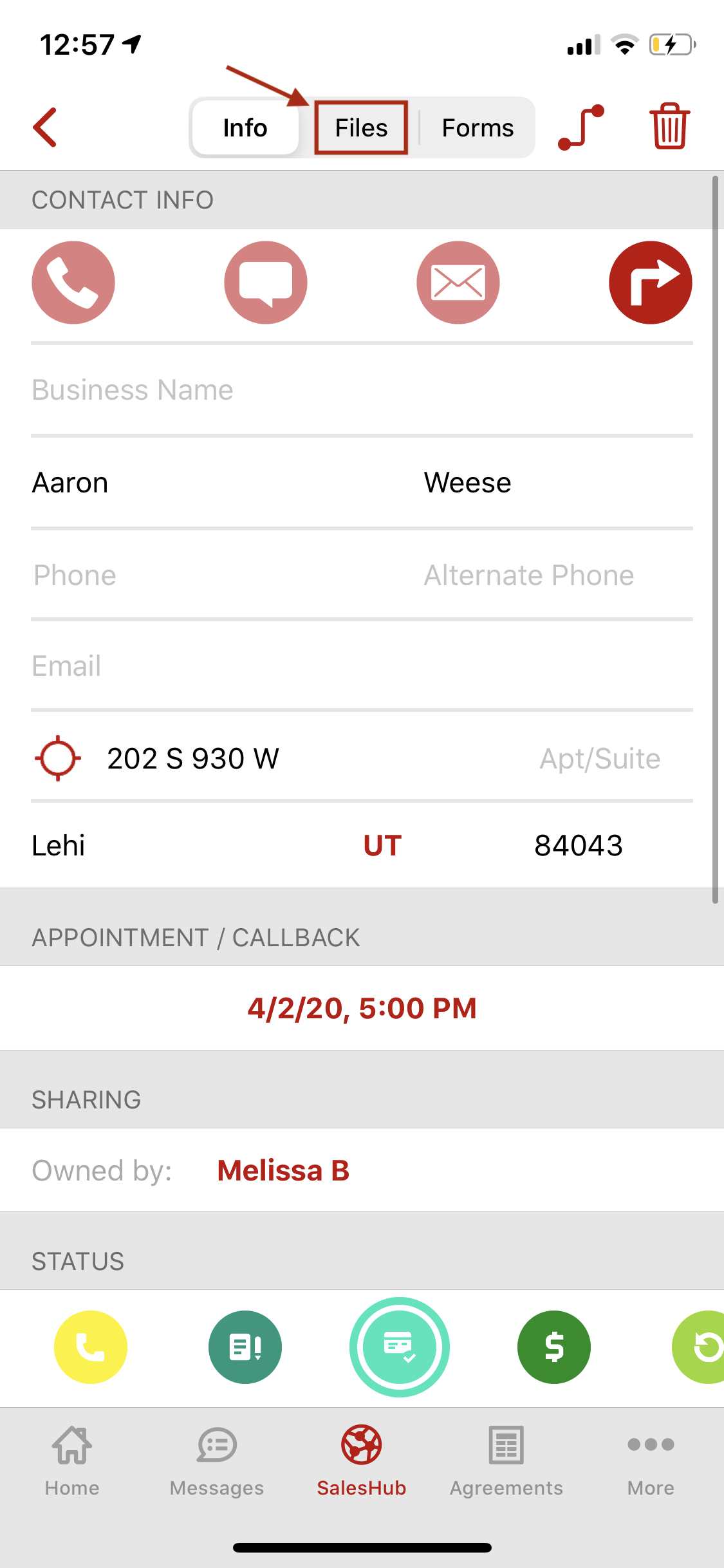
Task: Open the route path icon
Action: [581, 127]
